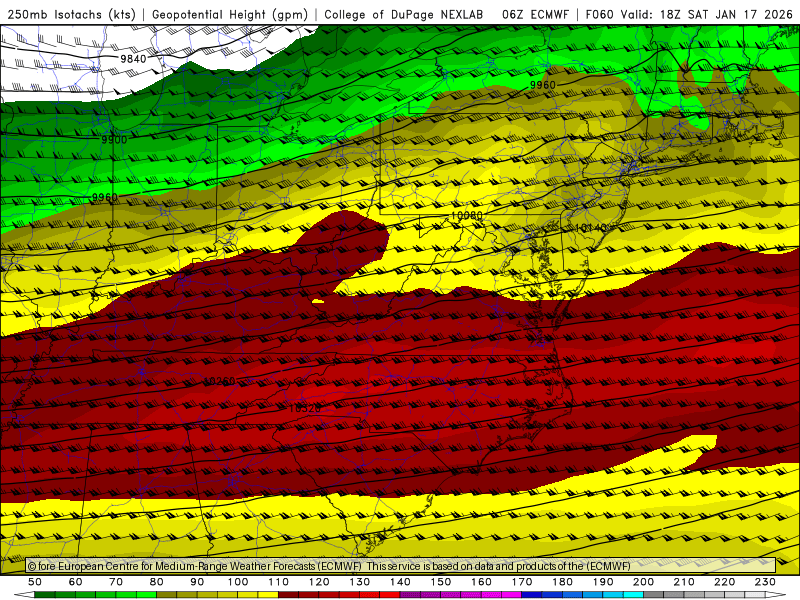The image size is (800, 600).
Task: Click the 60 value on the color scale
Action: pyautogui.click(x=76, y=582)
